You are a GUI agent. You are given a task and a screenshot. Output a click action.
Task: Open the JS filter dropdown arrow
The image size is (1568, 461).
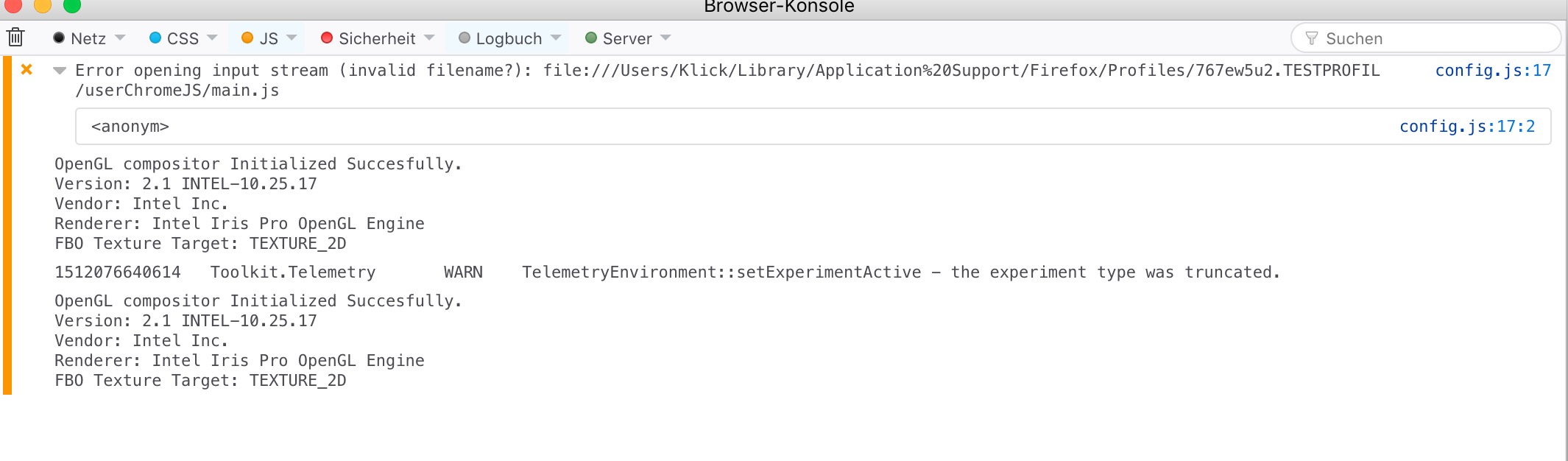tap(292, 38)
